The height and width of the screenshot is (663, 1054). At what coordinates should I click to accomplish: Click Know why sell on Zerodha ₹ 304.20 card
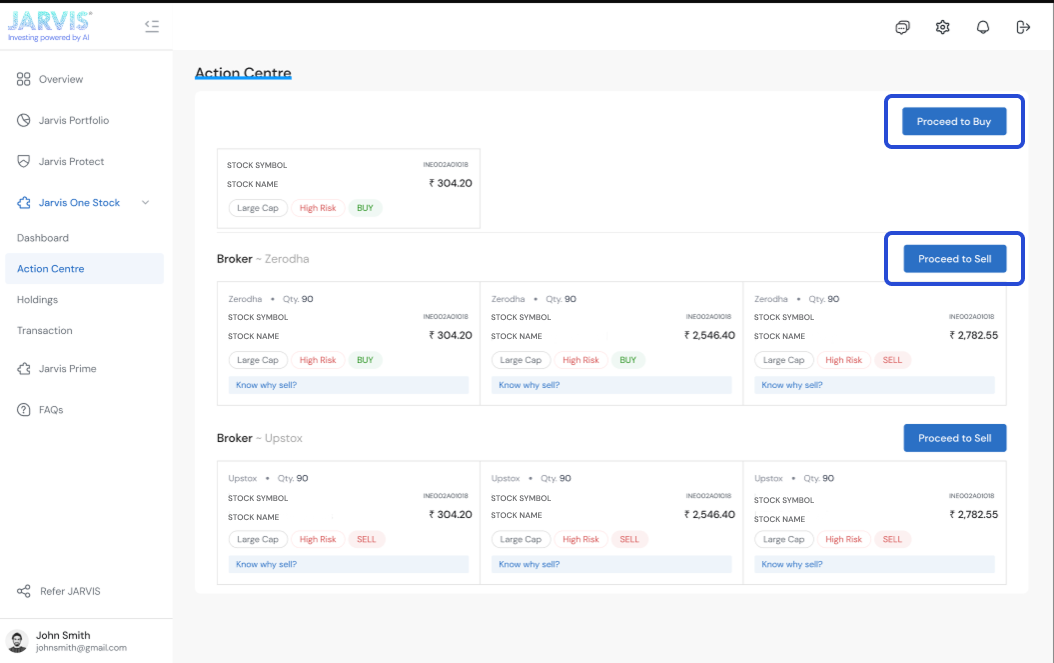coord(348,385)
